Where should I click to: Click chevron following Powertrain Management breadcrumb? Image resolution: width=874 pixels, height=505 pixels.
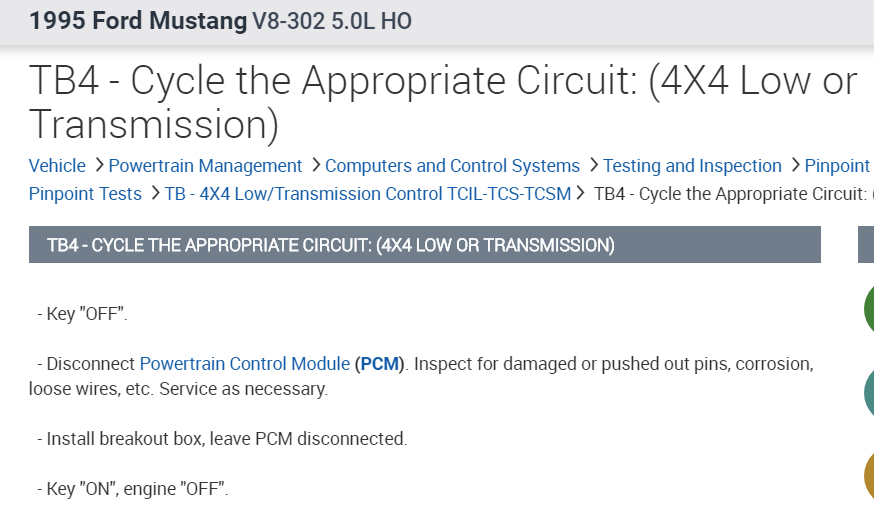pyautogui.click(x=314, y=165)
